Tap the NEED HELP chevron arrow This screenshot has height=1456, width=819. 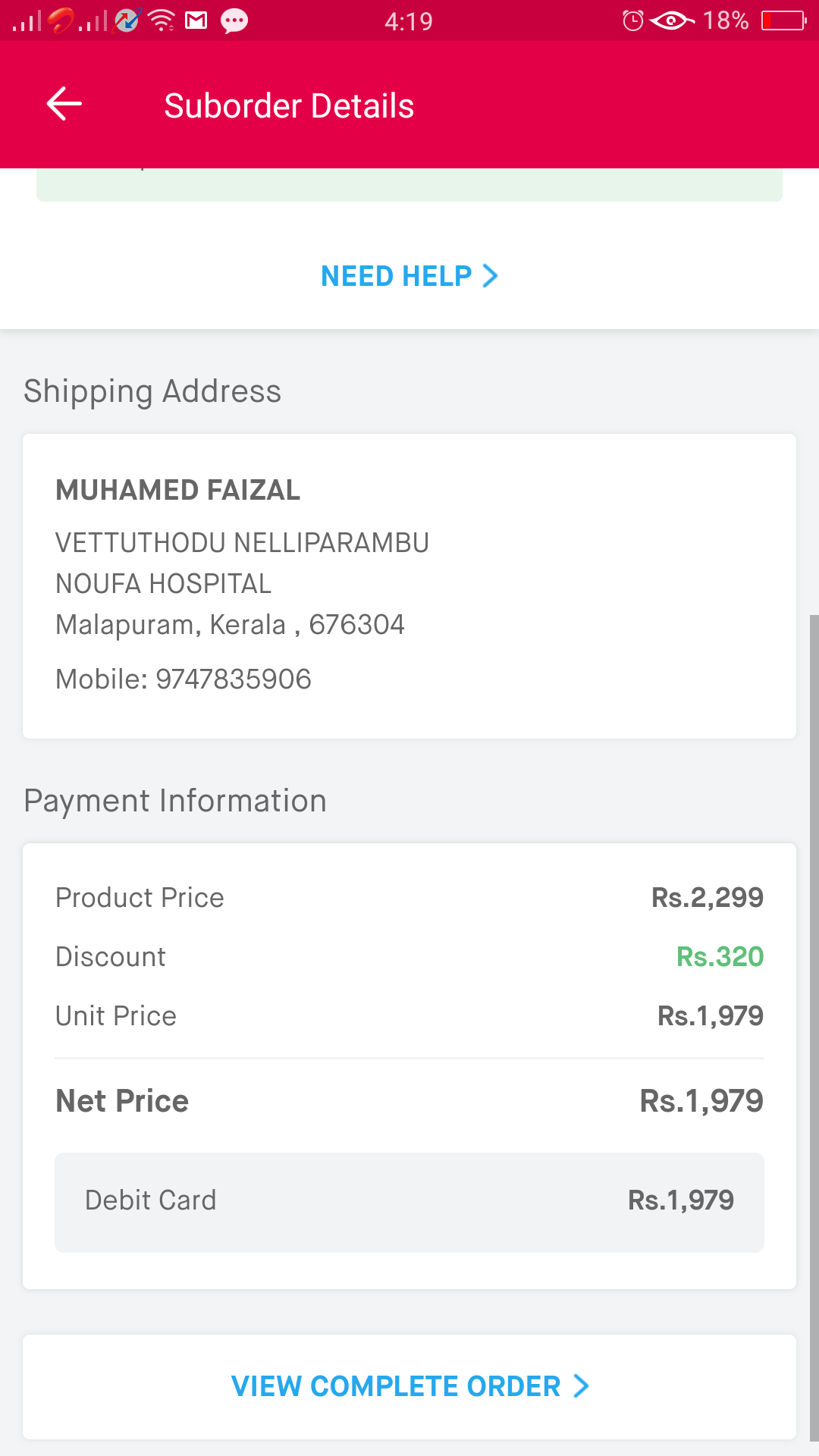tap(491, 276)
